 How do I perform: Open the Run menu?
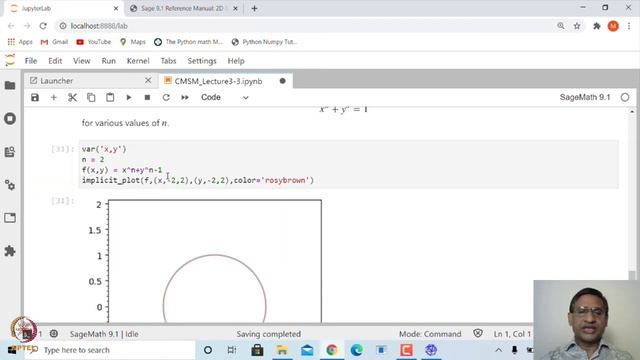tap(109, 61)
